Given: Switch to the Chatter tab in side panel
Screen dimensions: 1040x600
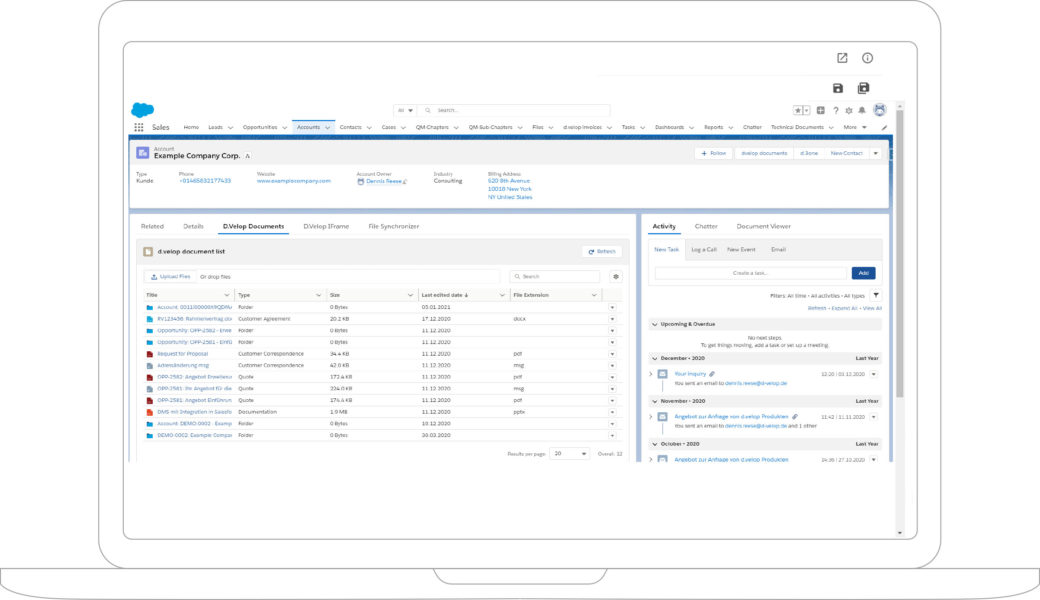Looking at the screenshot, I should 706,227.
